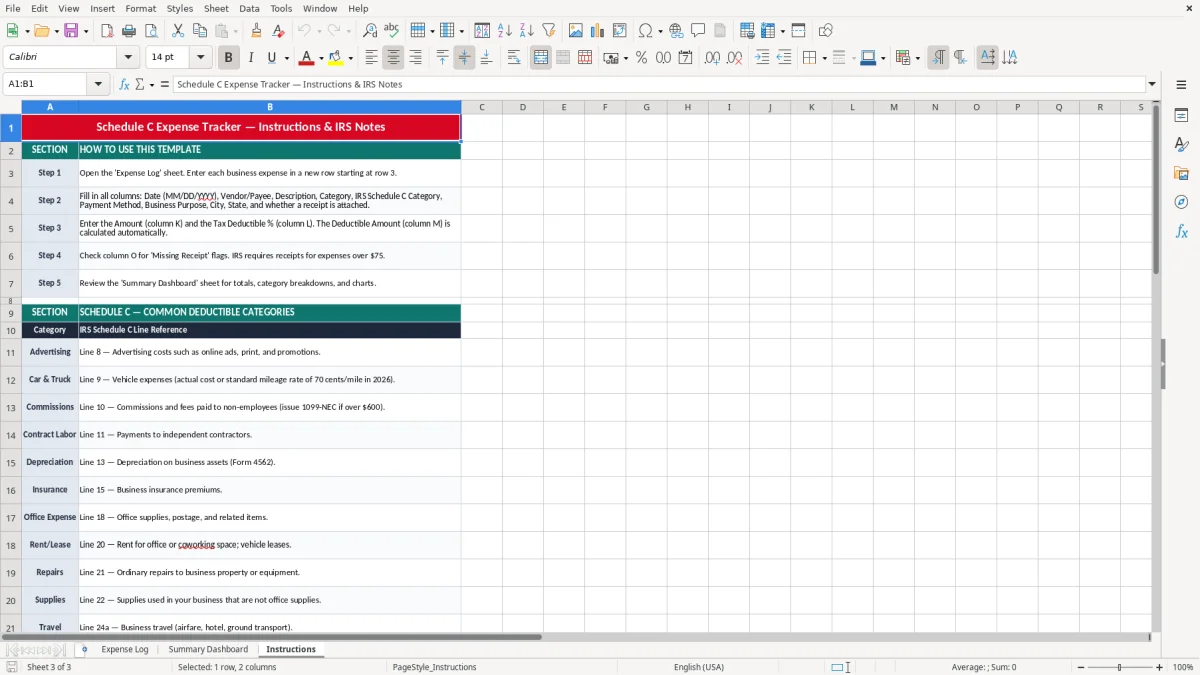Toggle Align Left button
Viewport: 1200px width, 675px height.
[x=371, y=58]
